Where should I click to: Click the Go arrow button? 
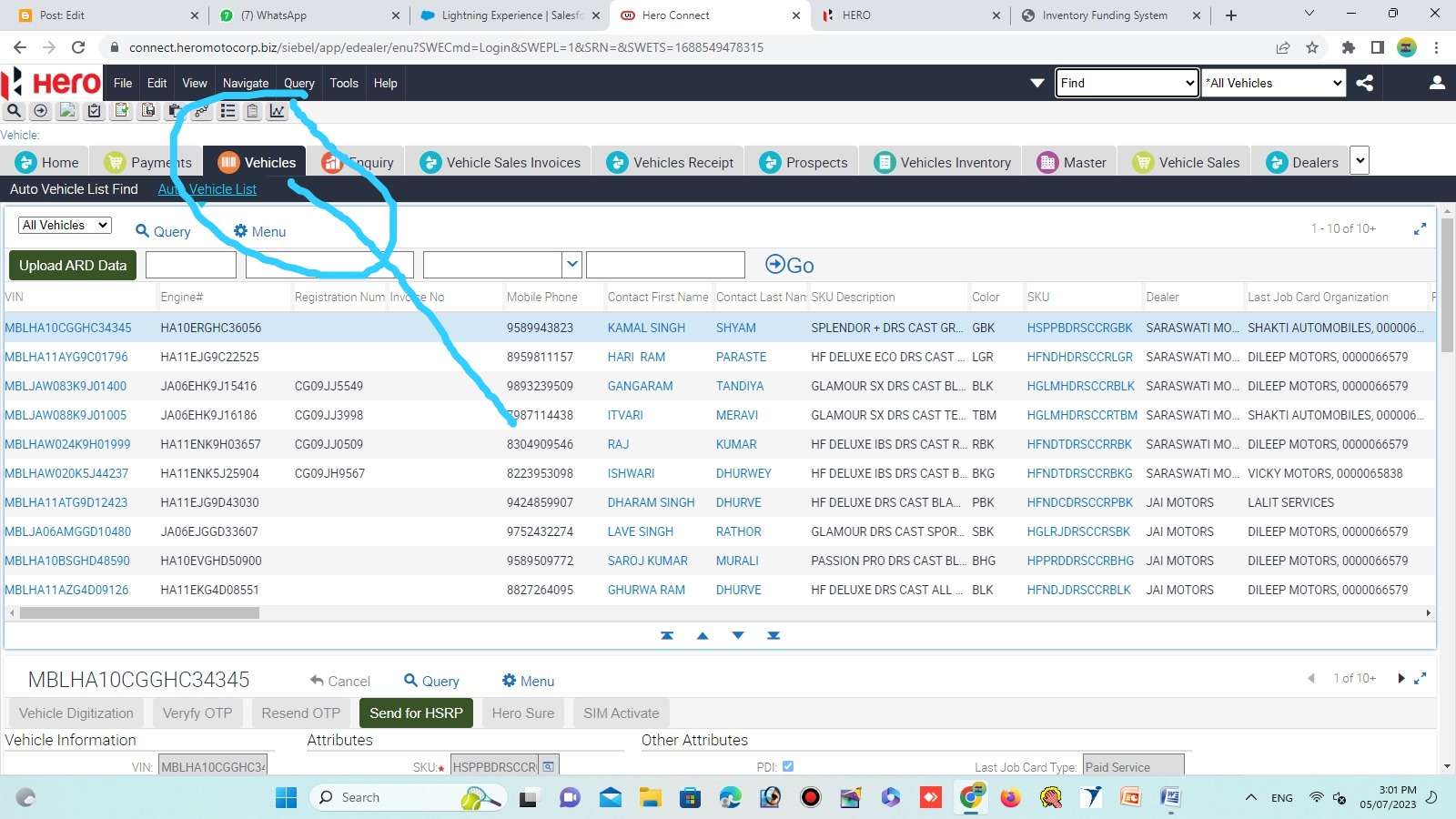(789, 265)
